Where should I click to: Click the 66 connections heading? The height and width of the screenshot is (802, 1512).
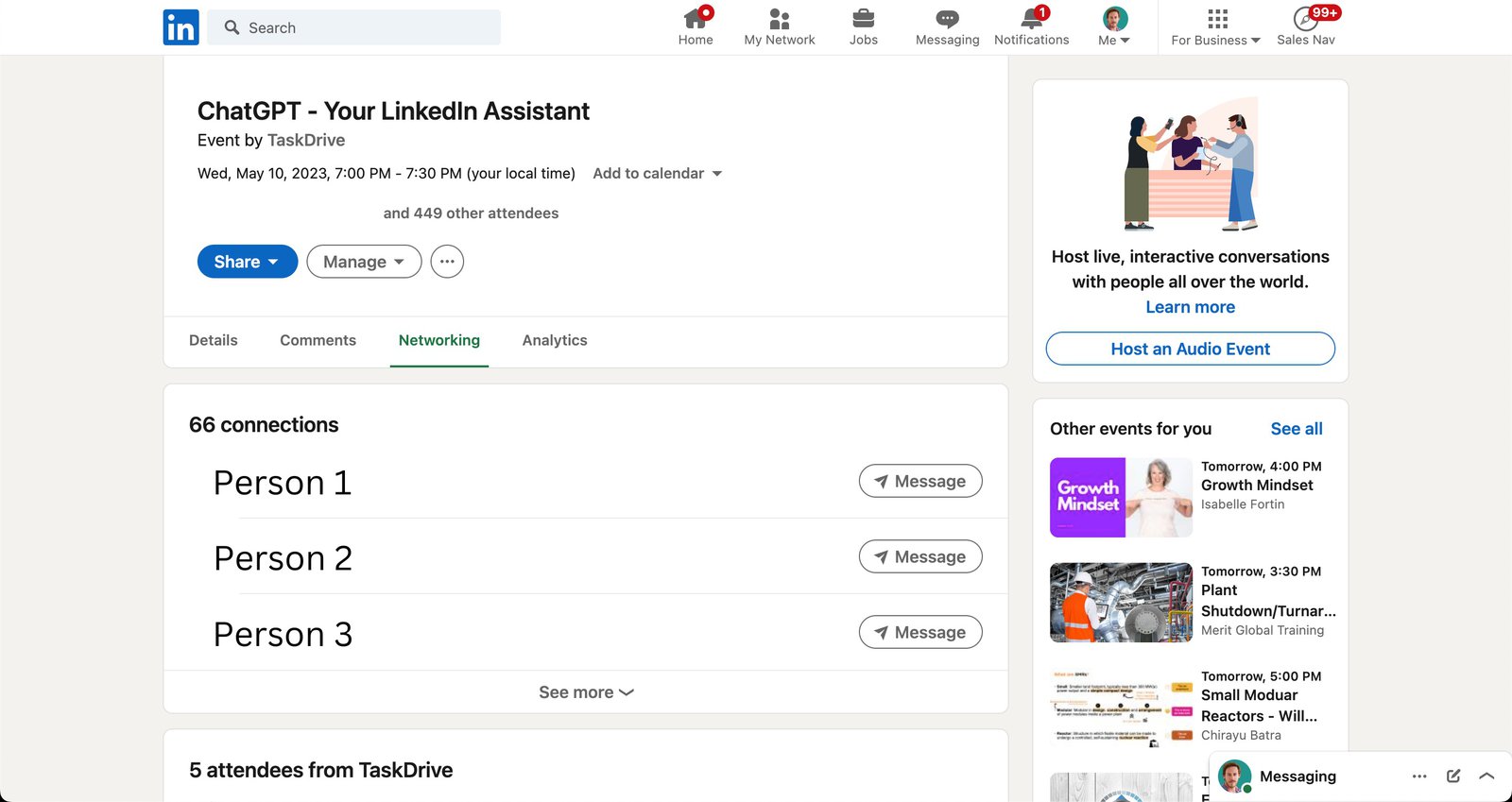pyautogui.click(x=264, y=425)
